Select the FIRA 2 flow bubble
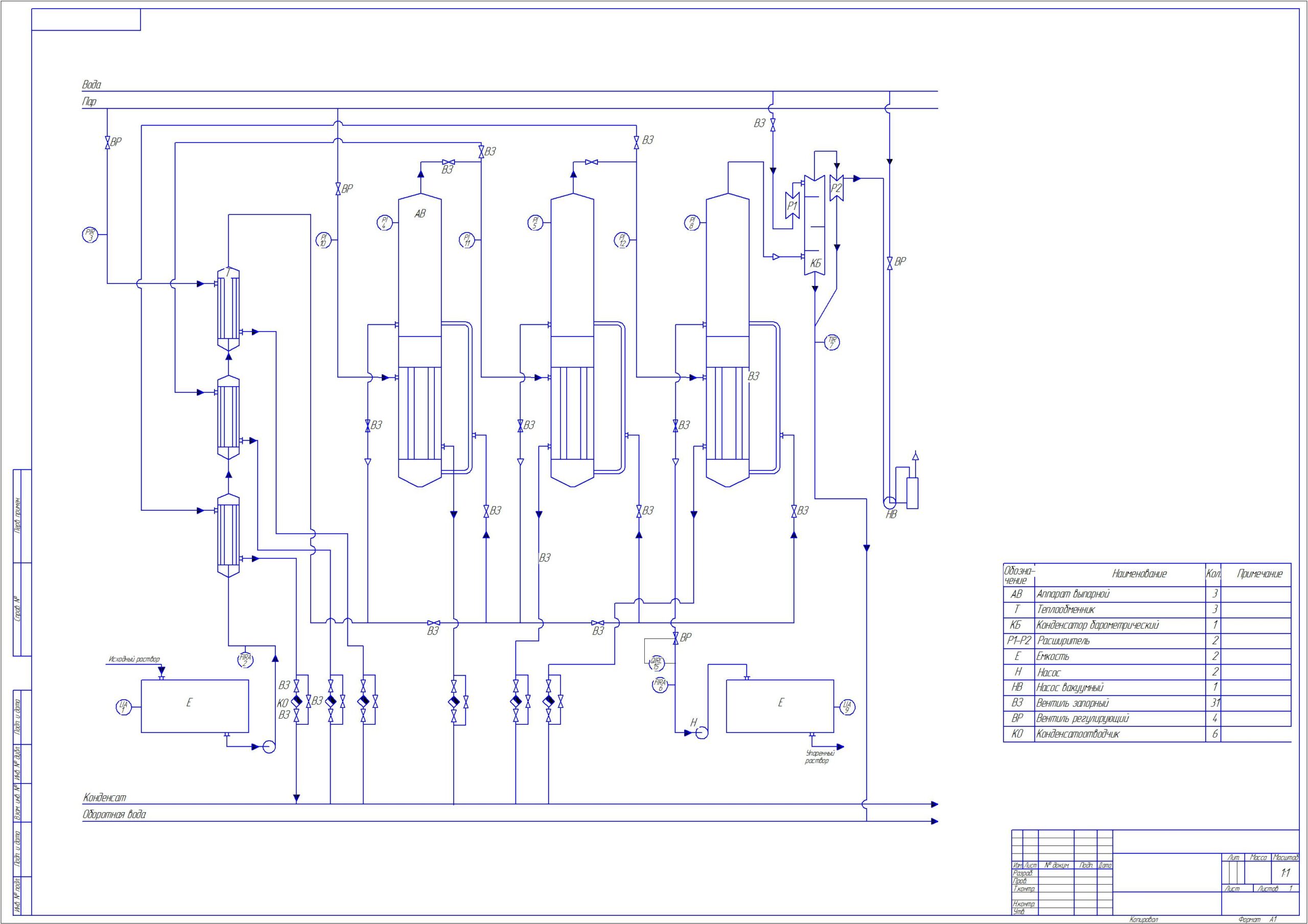 pyautogui.click(x=246, y=660)
